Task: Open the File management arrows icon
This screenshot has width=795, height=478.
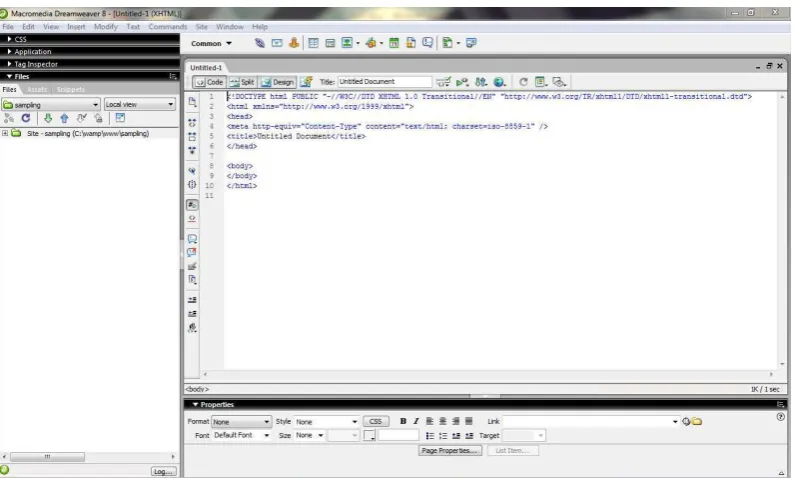Action: [481, 82]
